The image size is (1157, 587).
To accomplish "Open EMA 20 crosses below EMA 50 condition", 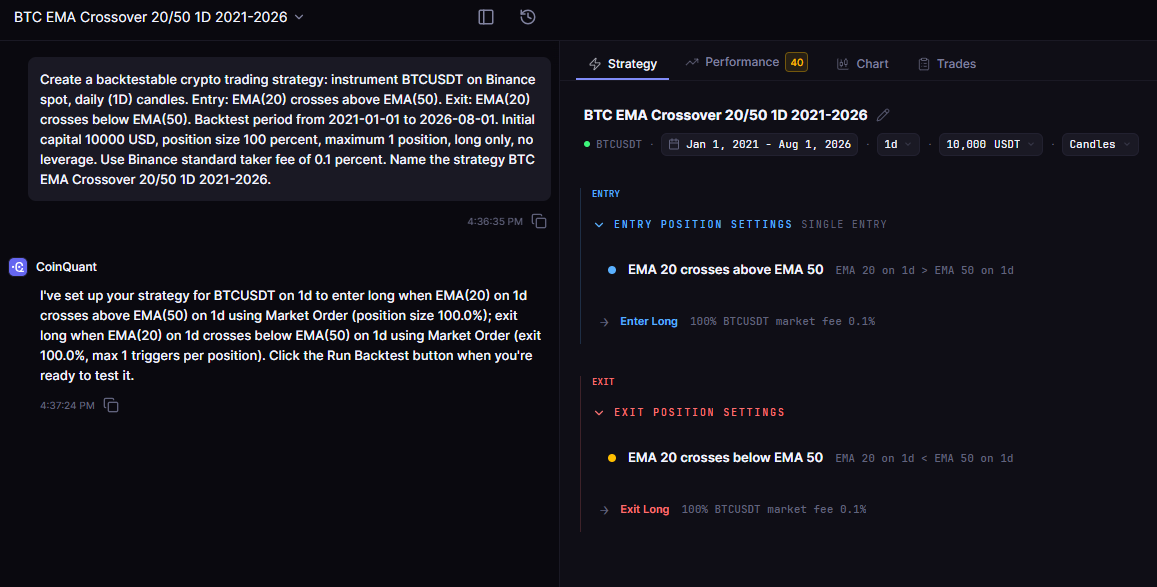I will click(725, 458).
